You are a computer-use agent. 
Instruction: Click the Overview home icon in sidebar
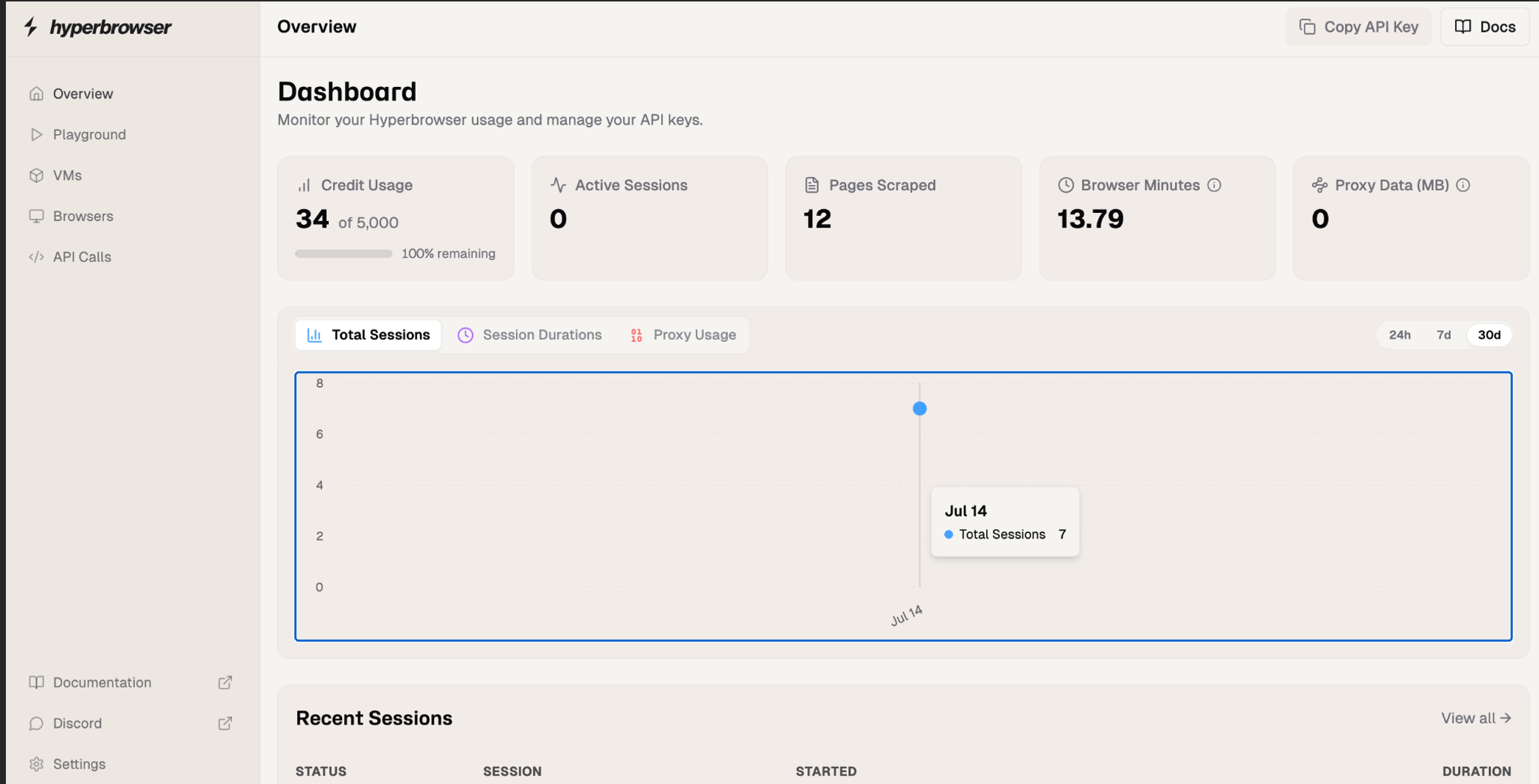tap(36, 94)
